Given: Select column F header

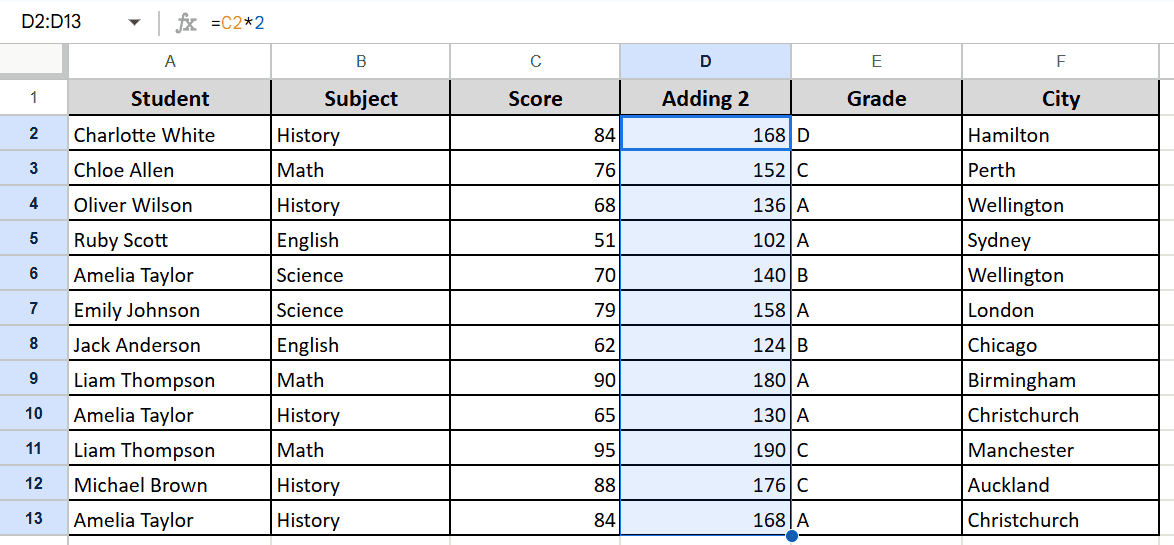Looking at the screenshot, I should pyautogui.click(x=1060, y=61).
